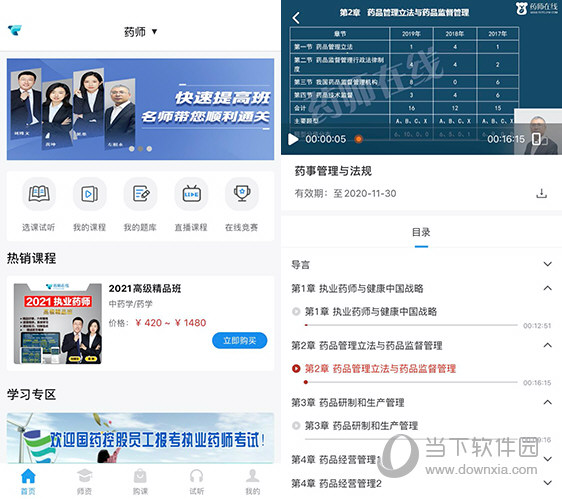562x499 pixels.
Task: Select the 第1章 lesson radio circle
Action: point(296,312)
